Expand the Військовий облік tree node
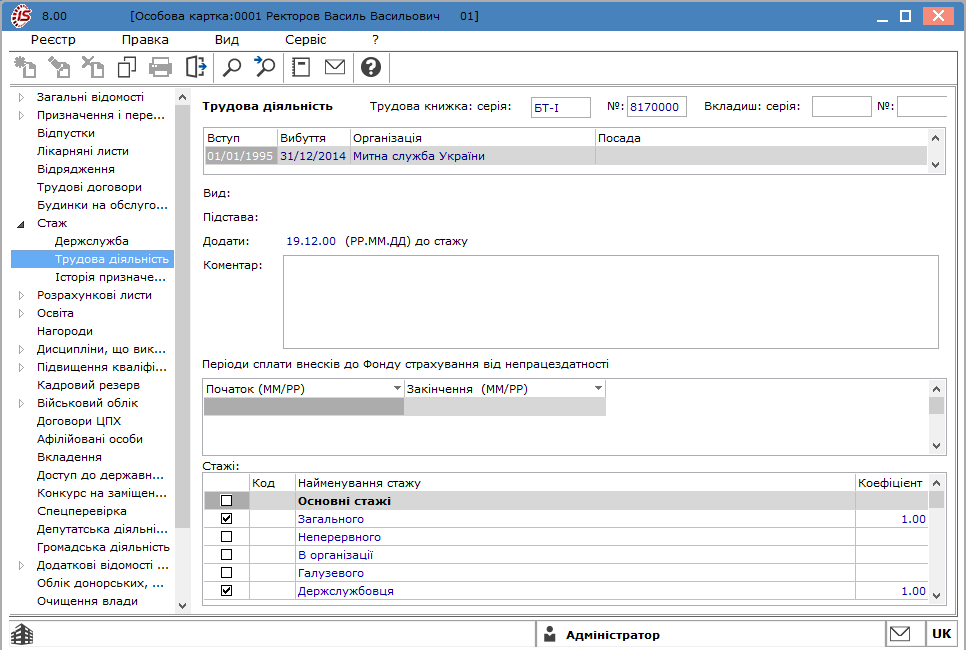 point(22,403)
